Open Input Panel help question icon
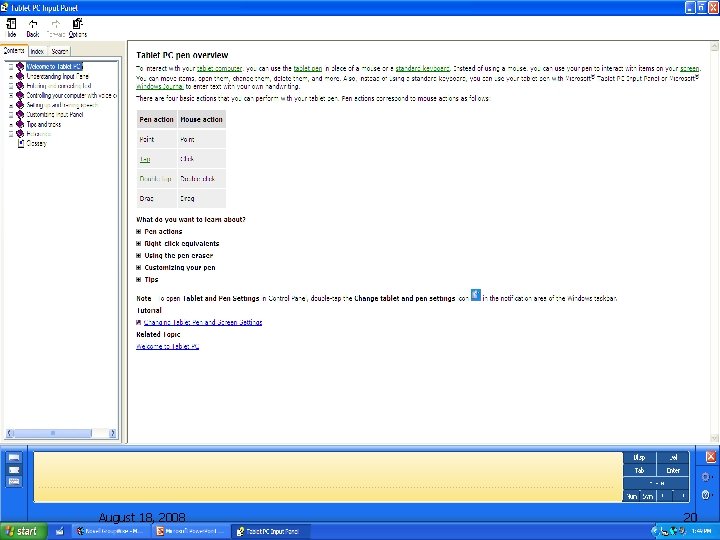 click(x=707, y=495)
